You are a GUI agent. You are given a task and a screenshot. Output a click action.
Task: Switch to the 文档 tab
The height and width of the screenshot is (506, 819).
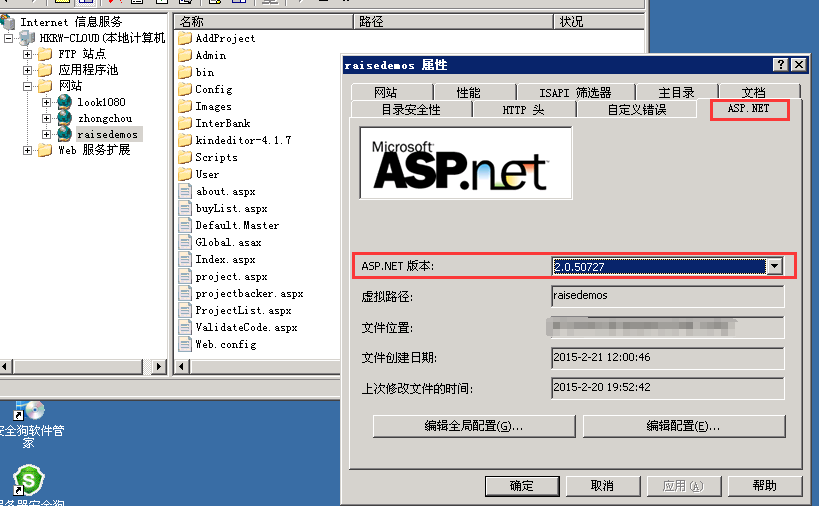pos(754,92)
